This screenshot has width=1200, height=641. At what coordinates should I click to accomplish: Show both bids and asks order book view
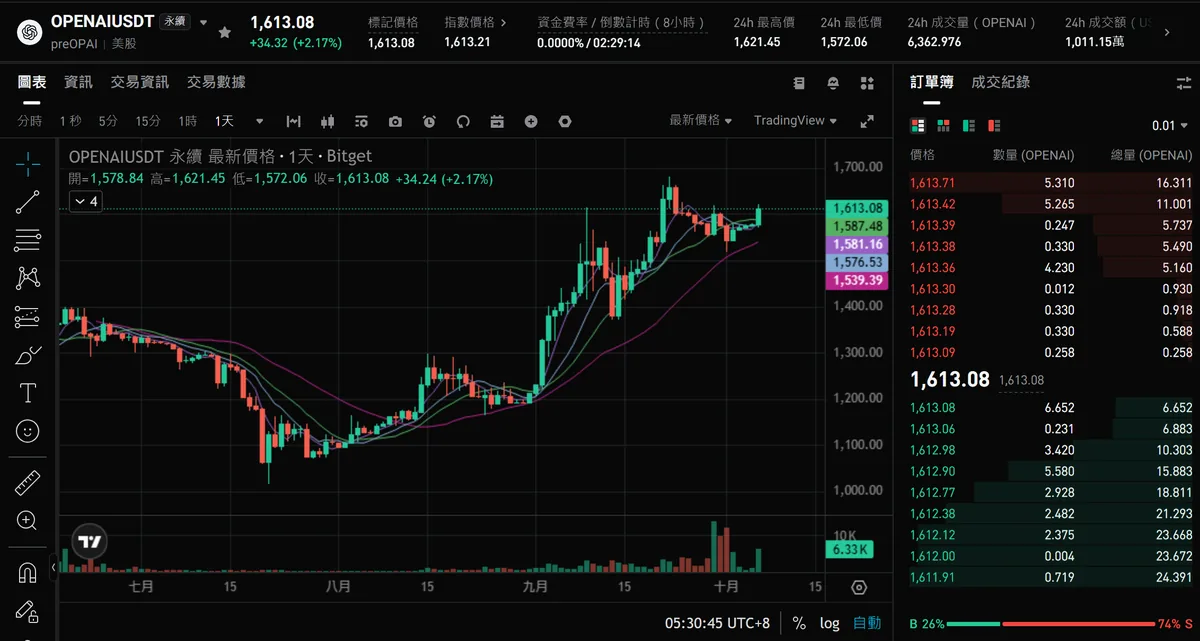pyautogui.click(x=918, y=126)
